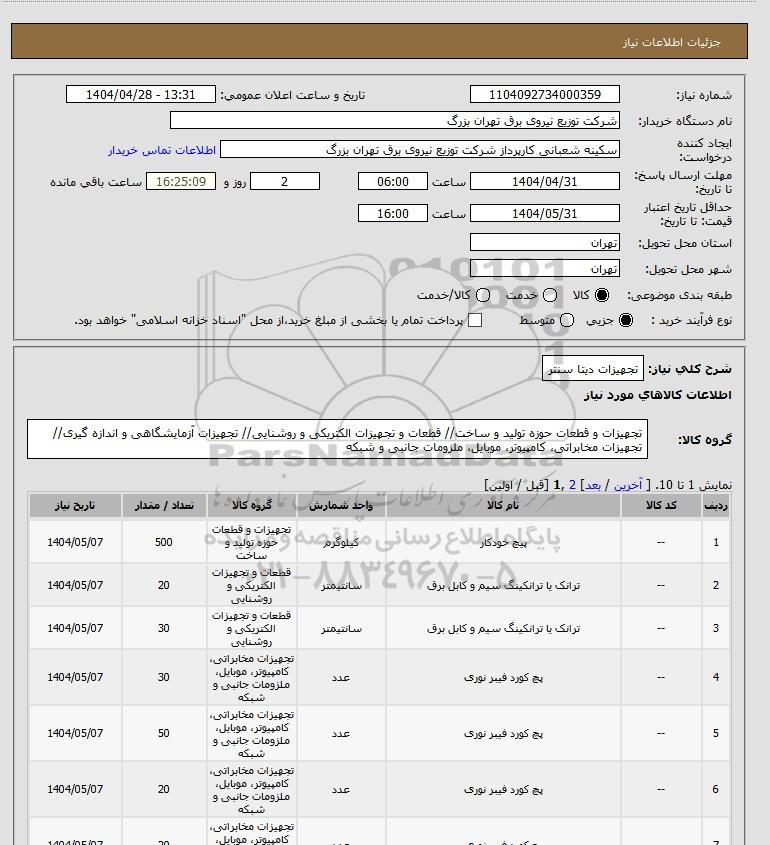The height and width of the screenshot is (845, 770).
Task: Go to page 2 of the items list
Action: coord(572,485)
